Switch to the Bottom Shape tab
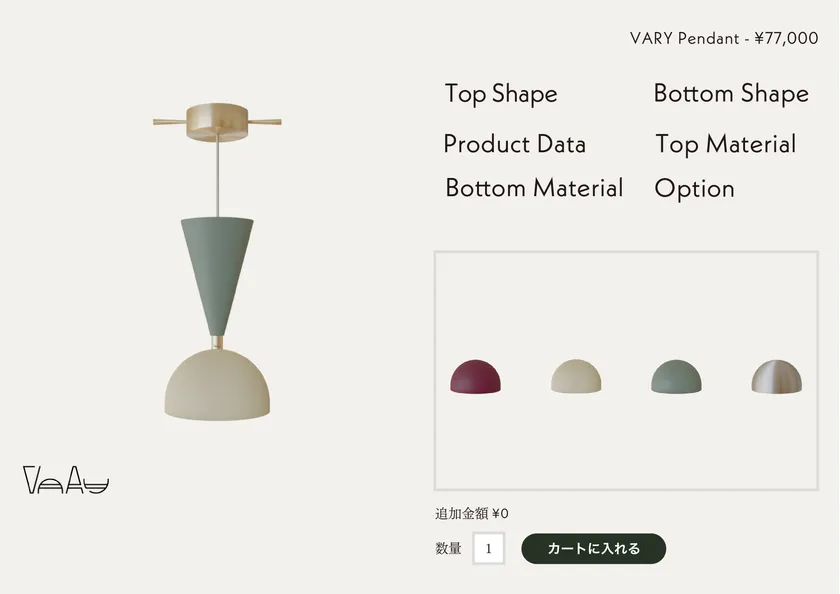840x594 pixels. 731,94
